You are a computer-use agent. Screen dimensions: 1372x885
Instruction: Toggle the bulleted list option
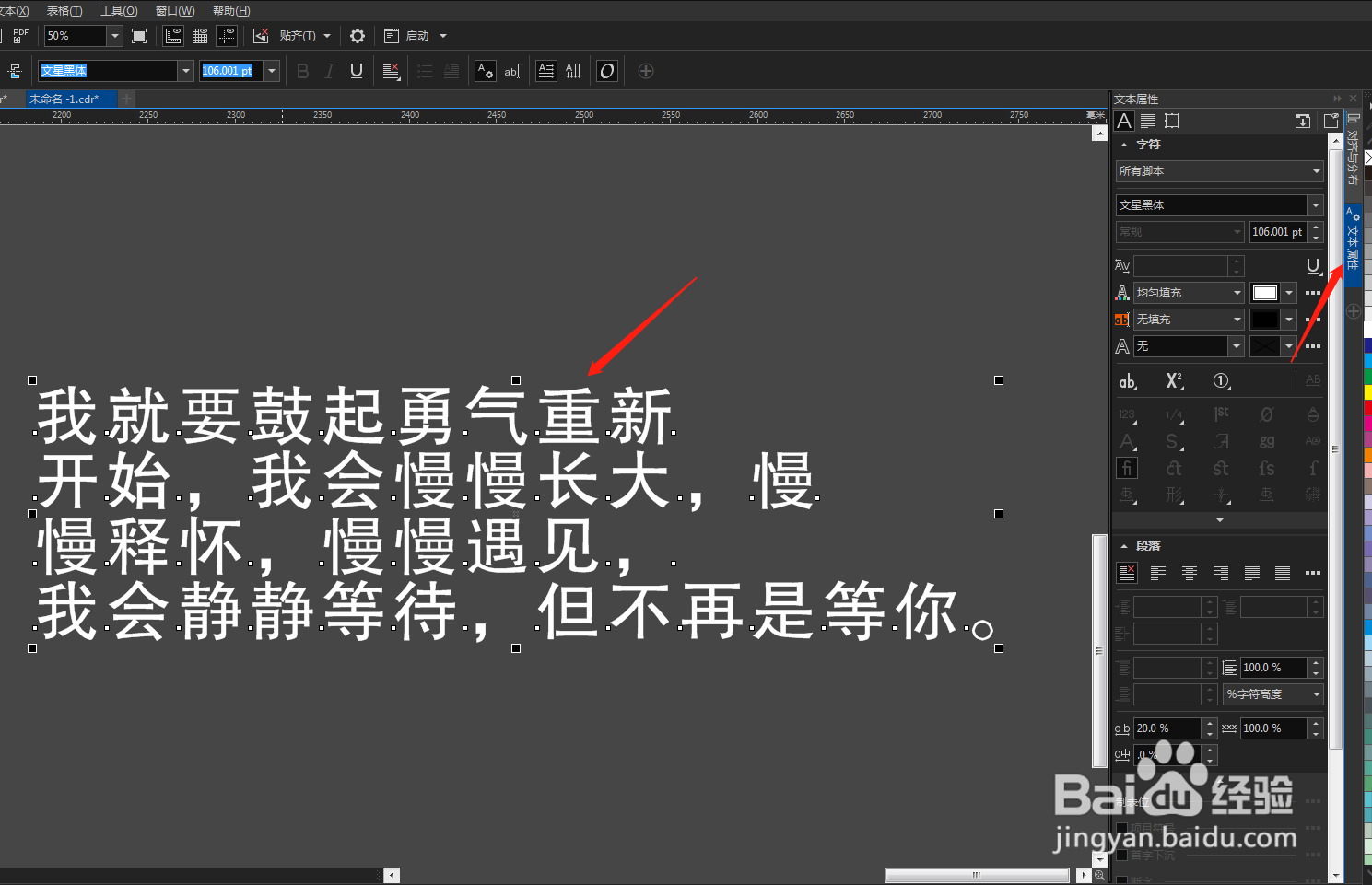point(423,71)
